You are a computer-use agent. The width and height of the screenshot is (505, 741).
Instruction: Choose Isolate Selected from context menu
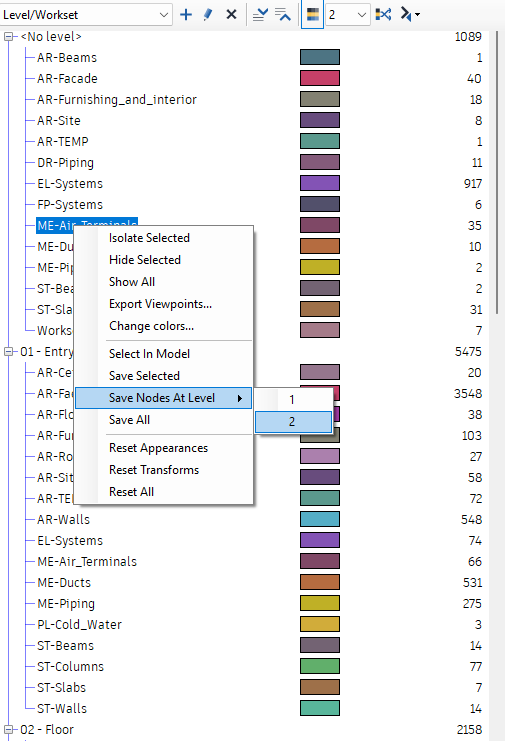coord(149,238)
